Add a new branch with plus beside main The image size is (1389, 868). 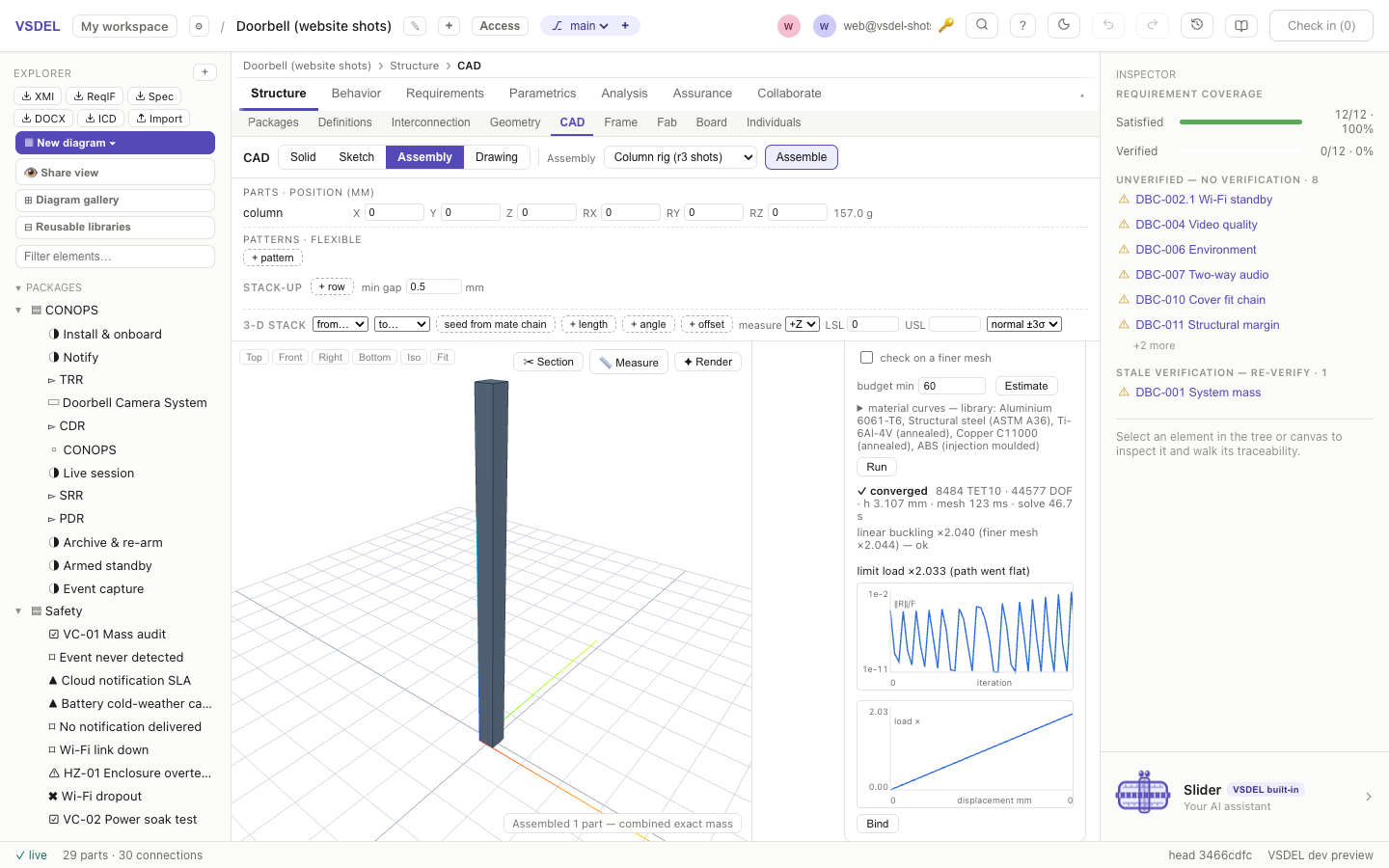[625, 26]
